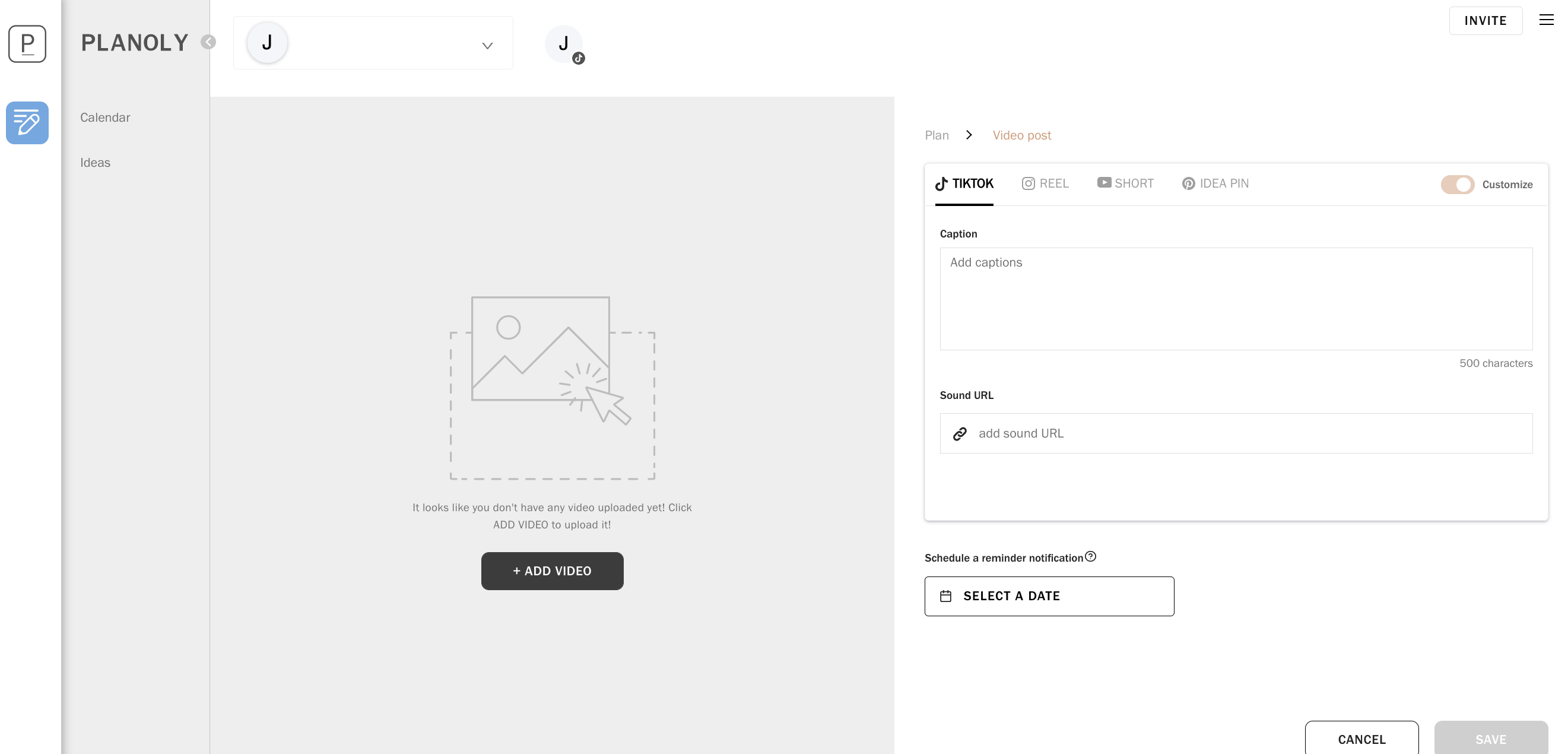Click the 'Sound URL' label
The width and height of the screenshot is (1568, 754).
point(966,395)
